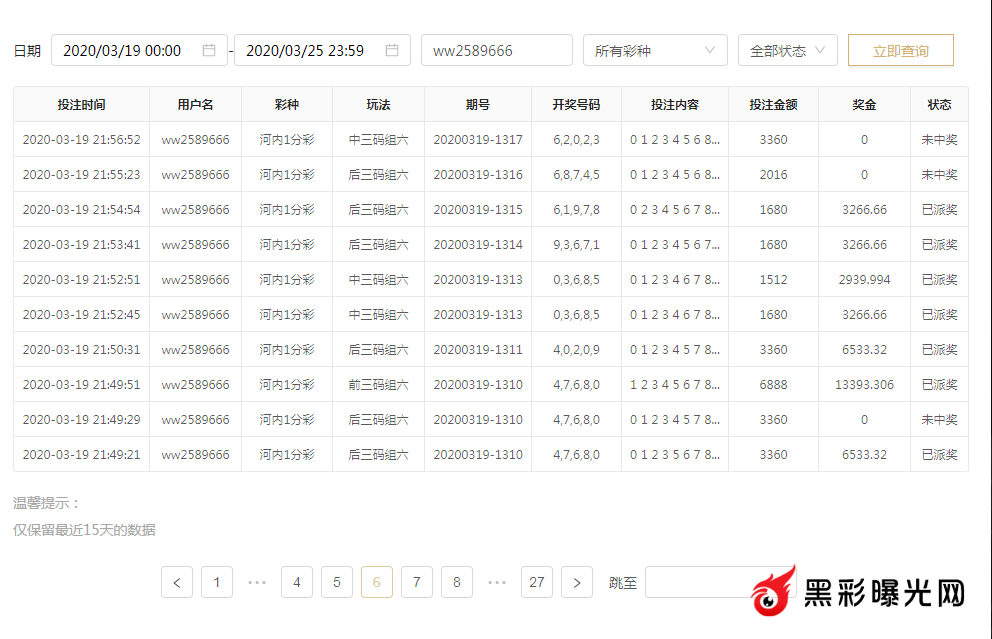
Task: Select page 5 in pagination
Action: [337, 582]
